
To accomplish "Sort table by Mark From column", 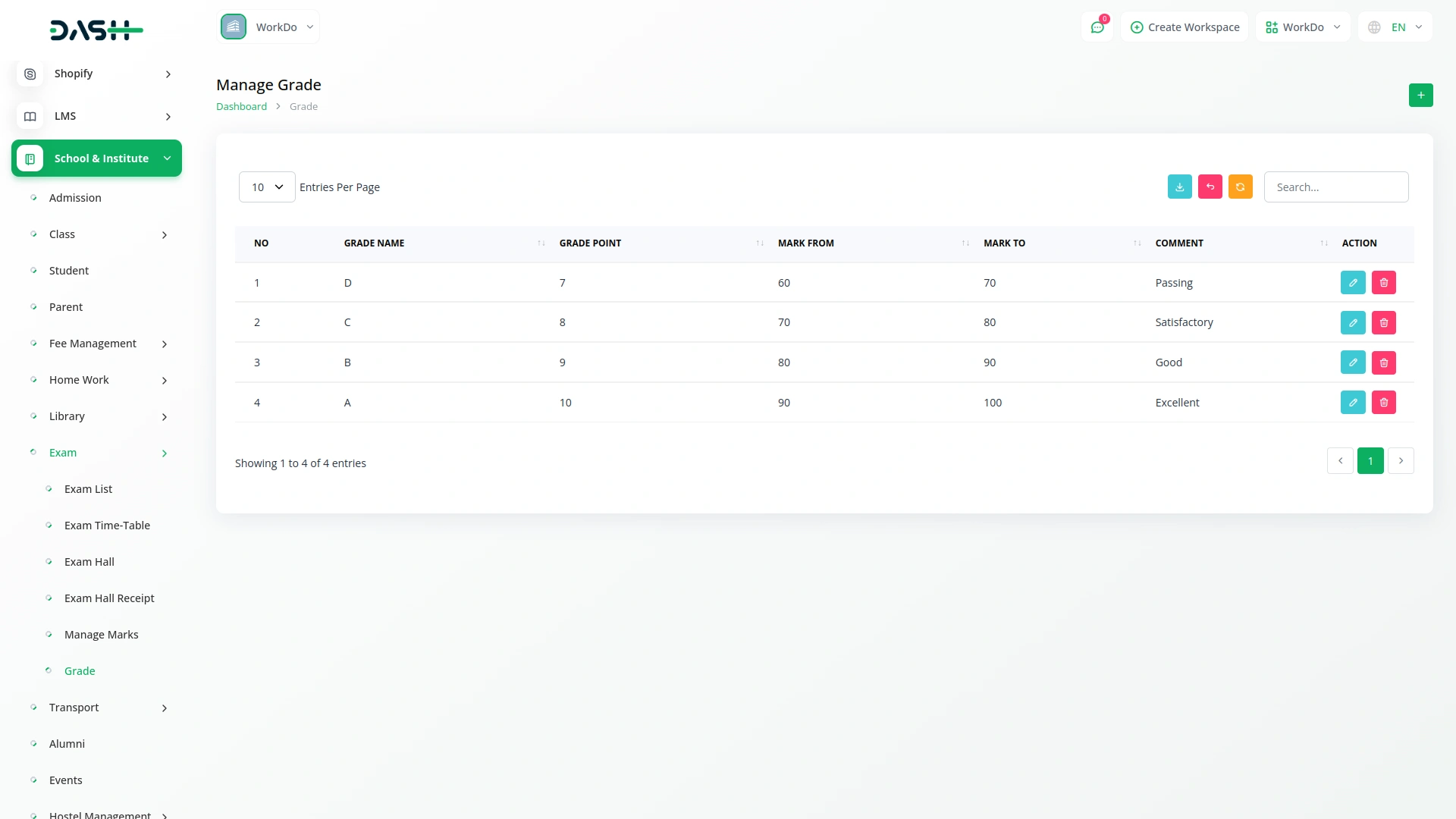I will (806, 243).
